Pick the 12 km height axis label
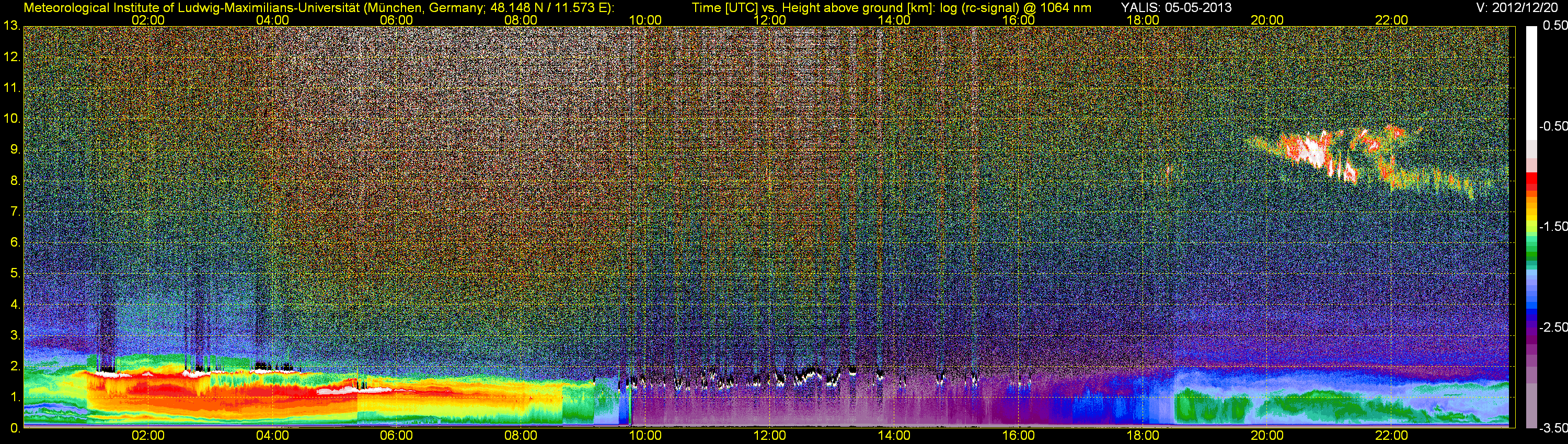Viewport: 1568px width, 444px height. pyautogui.click(x=11, y=57)
